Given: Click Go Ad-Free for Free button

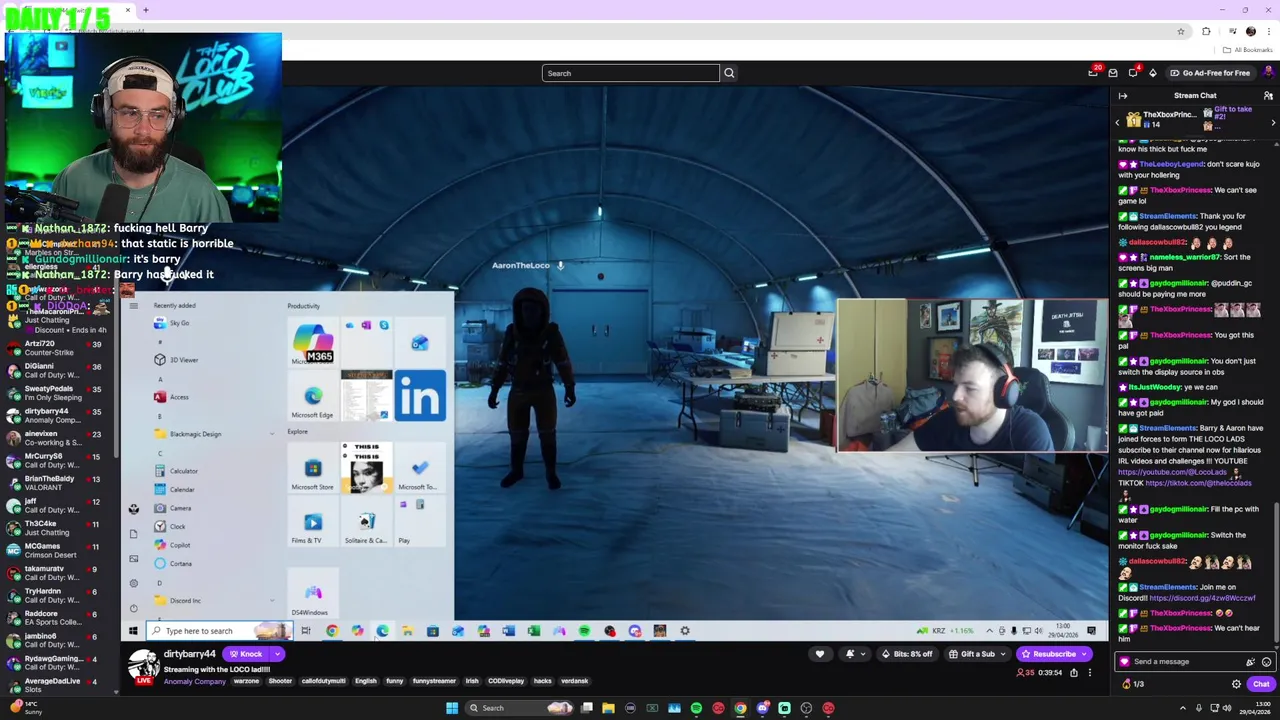Looking at the screenshot, I should pyautogui.click(x=1209, y=73).
